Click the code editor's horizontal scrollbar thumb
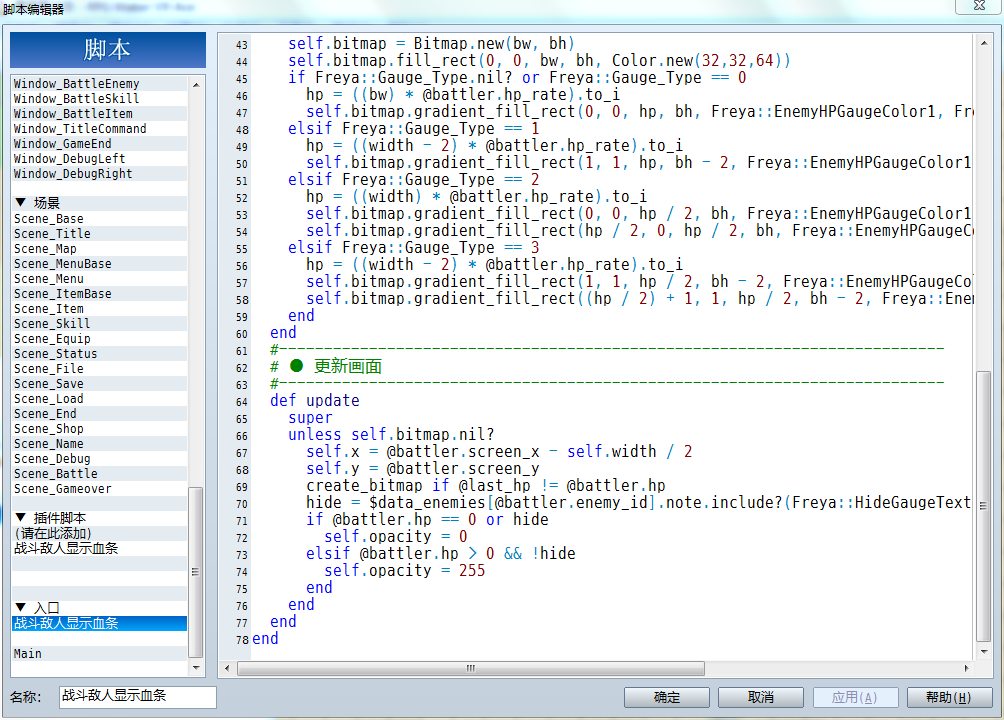Viewport: 1004px width, 720px height. click(x=471, y=668)
